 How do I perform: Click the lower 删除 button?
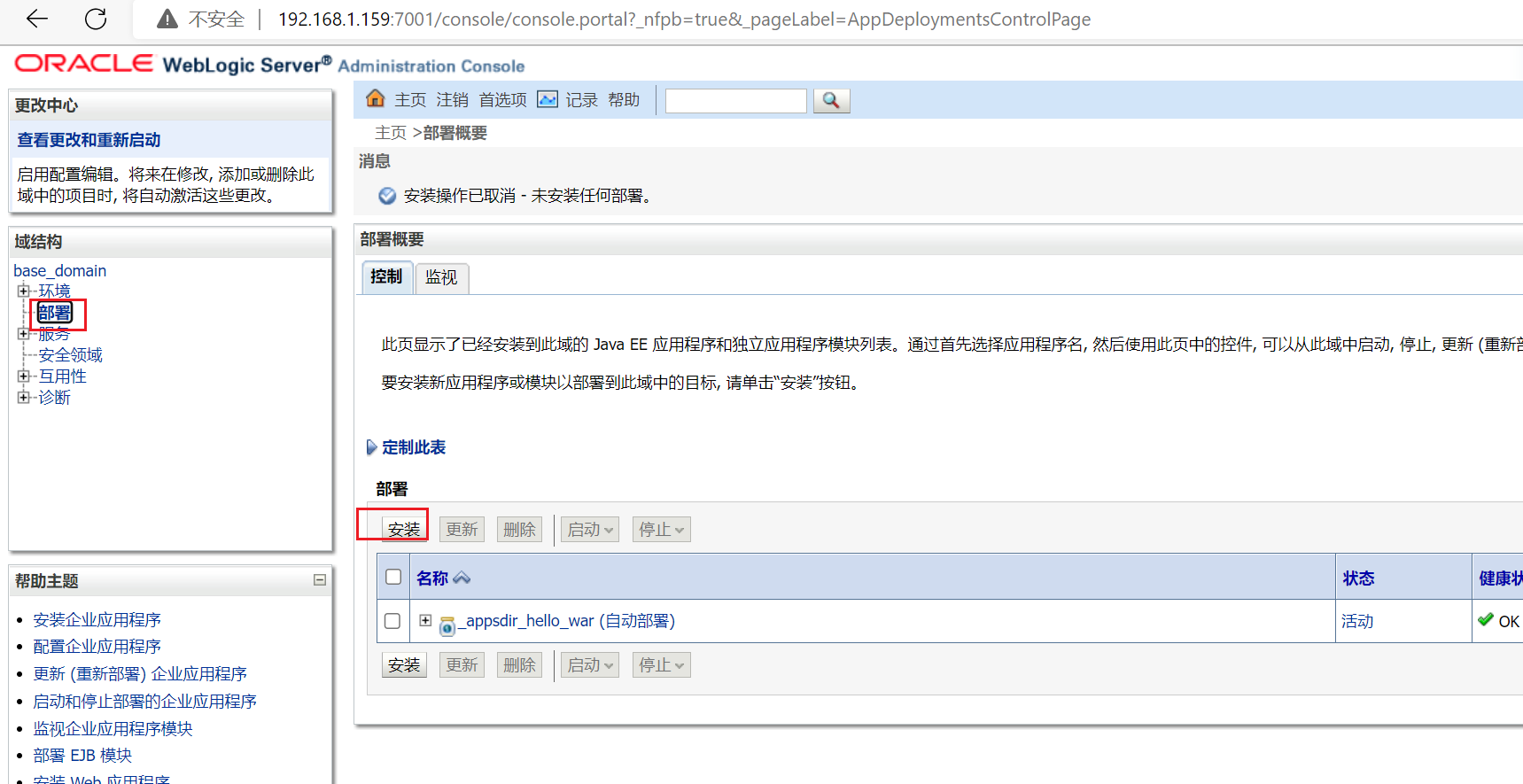point(519,665)
